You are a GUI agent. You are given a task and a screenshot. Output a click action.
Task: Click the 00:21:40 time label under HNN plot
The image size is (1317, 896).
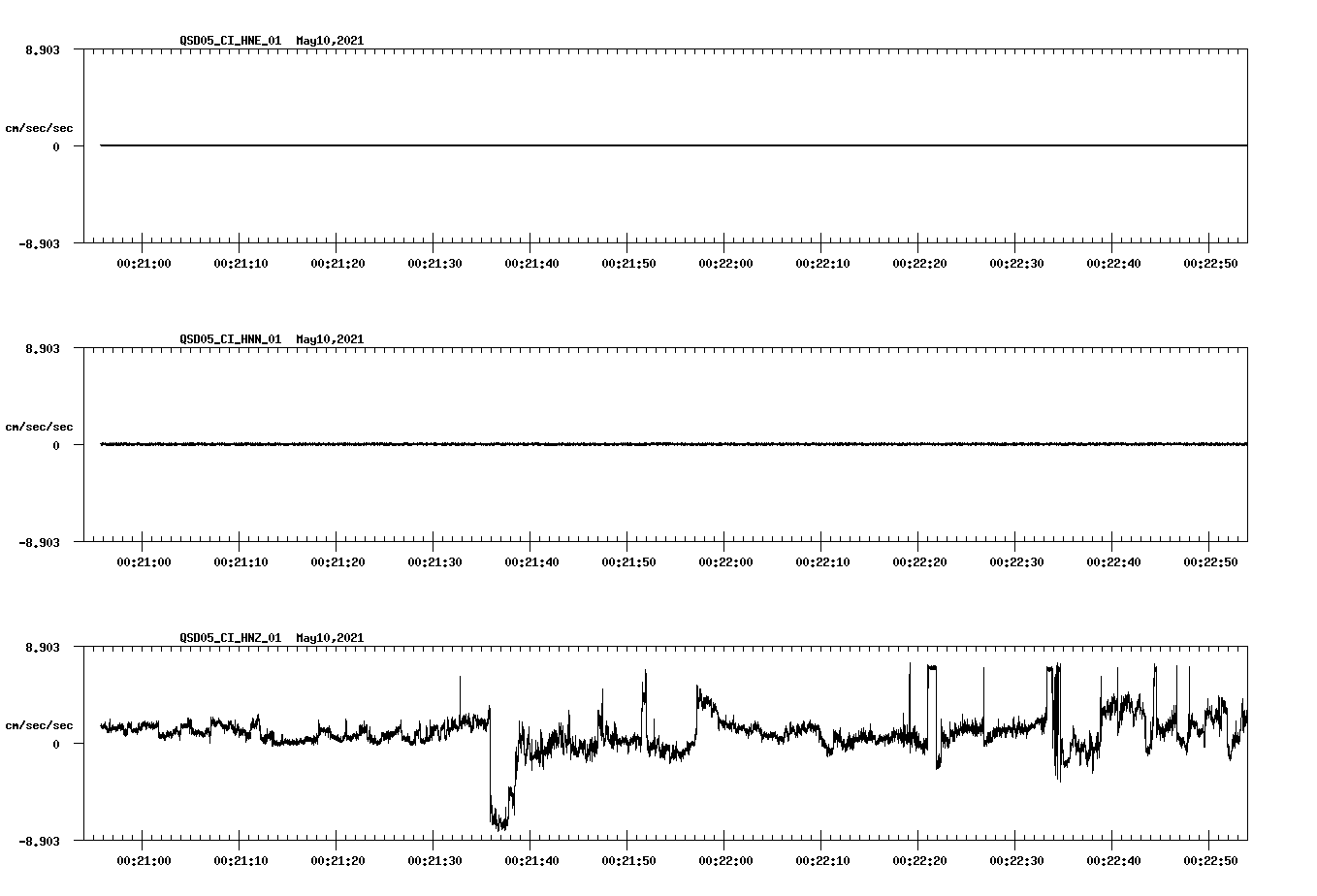[531, 562]
